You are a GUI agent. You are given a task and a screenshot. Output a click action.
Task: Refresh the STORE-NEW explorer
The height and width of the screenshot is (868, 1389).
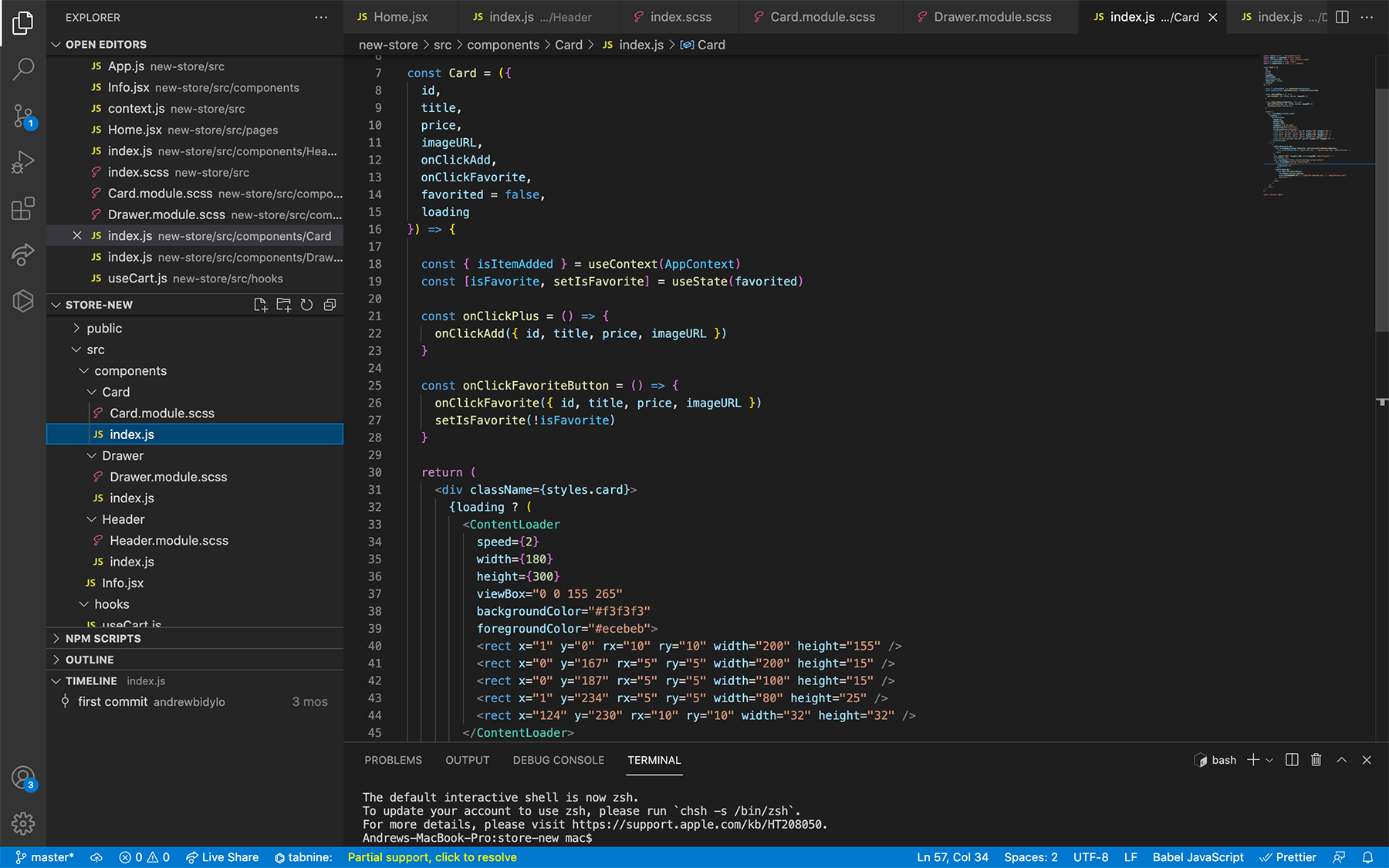click(306, 305)
